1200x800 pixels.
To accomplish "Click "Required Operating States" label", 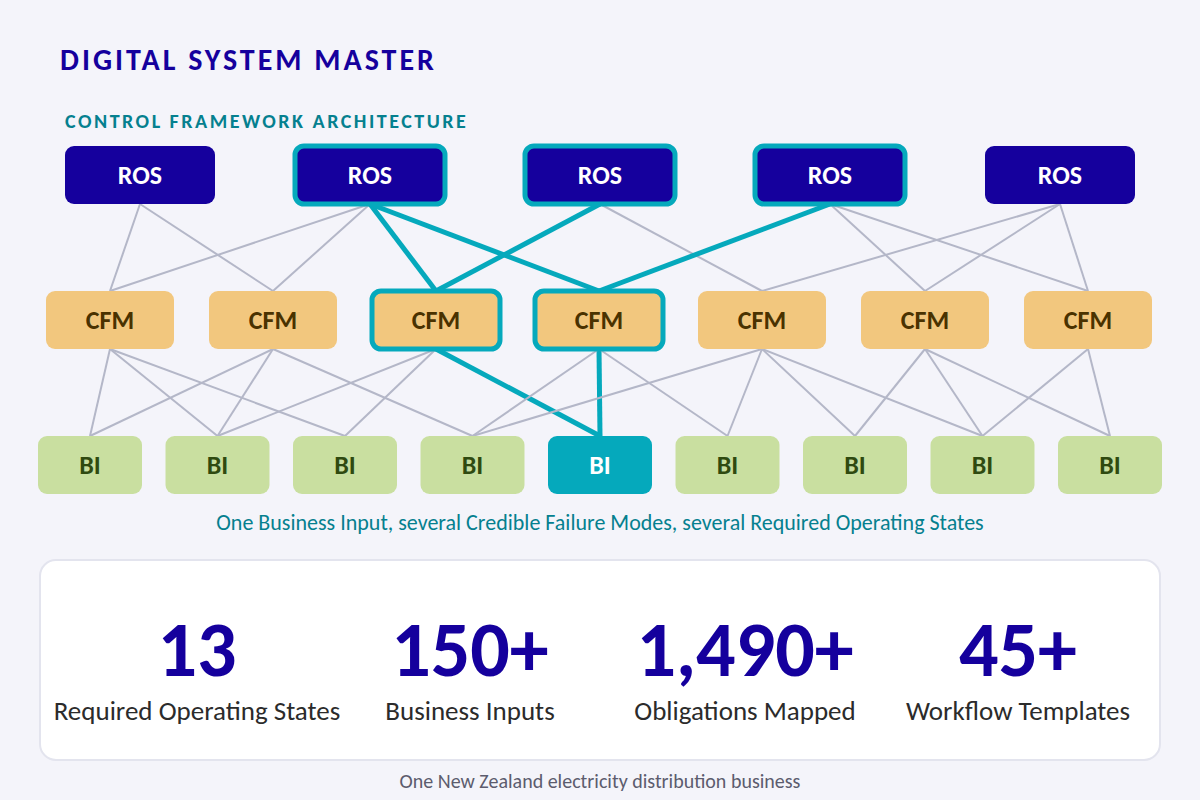I will click(x=197, y=712).
